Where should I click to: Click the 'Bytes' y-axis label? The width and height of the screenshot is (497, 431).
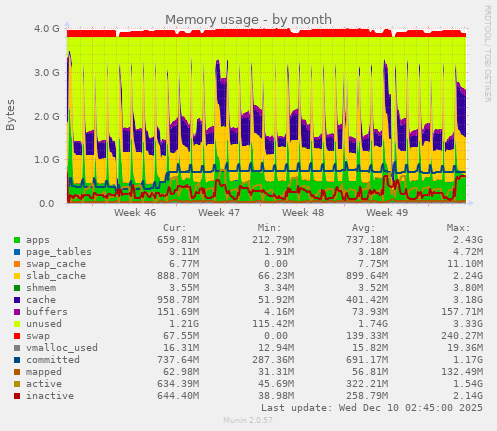pyautogui.click(x=10, y=115)
